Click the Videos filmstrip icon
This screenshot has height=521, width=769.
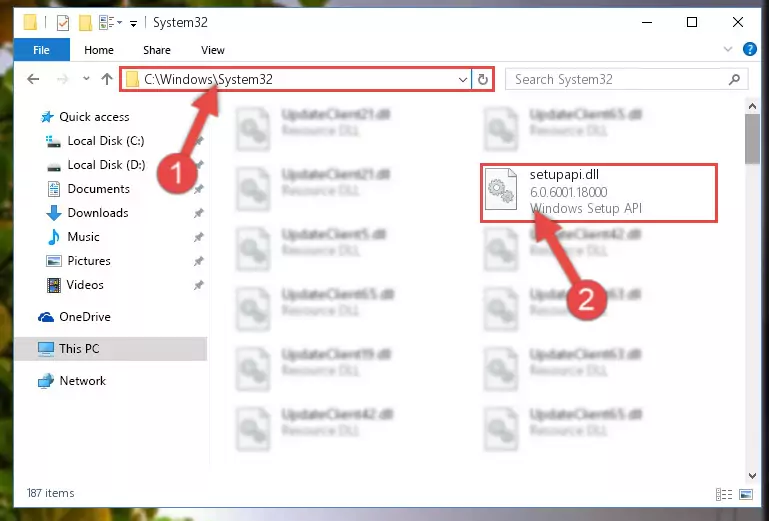[x=53, y=285]
